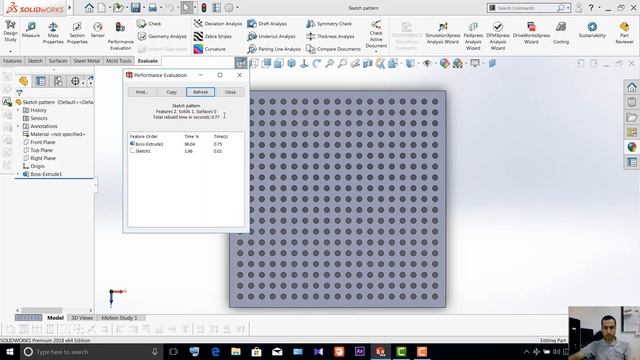Open Mass Properties
The height and width of the screenshot is (360, 640).
pyautogui.click(x=53, y=33)
